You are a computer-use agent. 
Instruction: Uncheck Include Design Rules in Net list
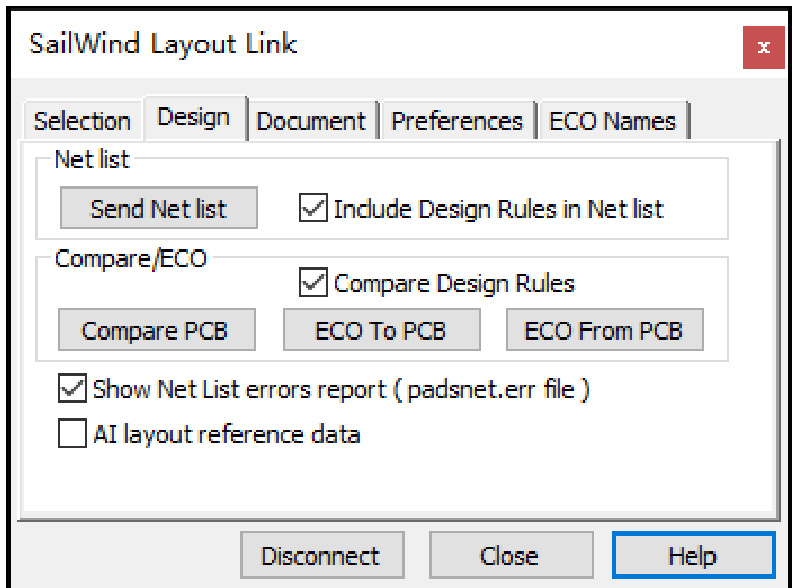pyautogui.click(x=313, y=209)
